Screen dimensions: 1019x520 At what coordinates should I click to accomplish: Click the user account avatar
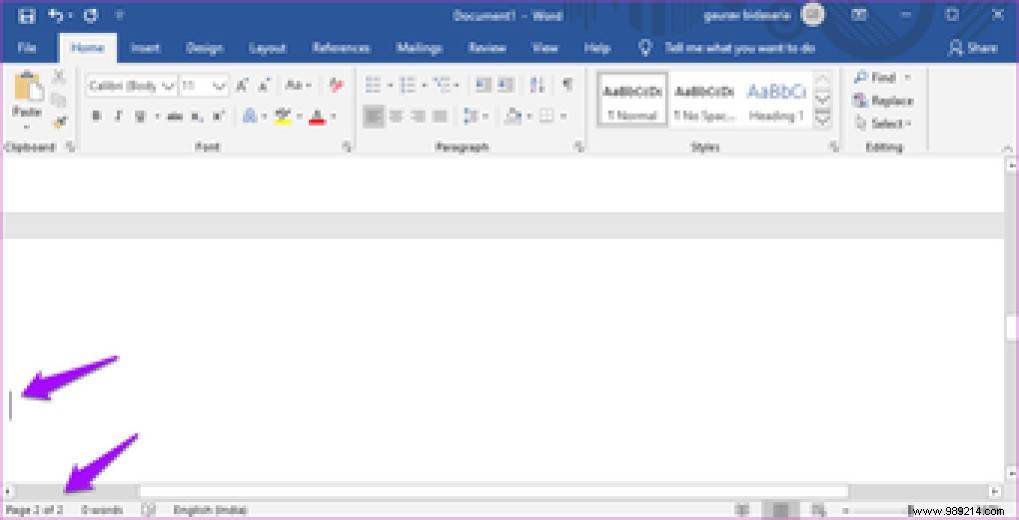coord(812,14)
